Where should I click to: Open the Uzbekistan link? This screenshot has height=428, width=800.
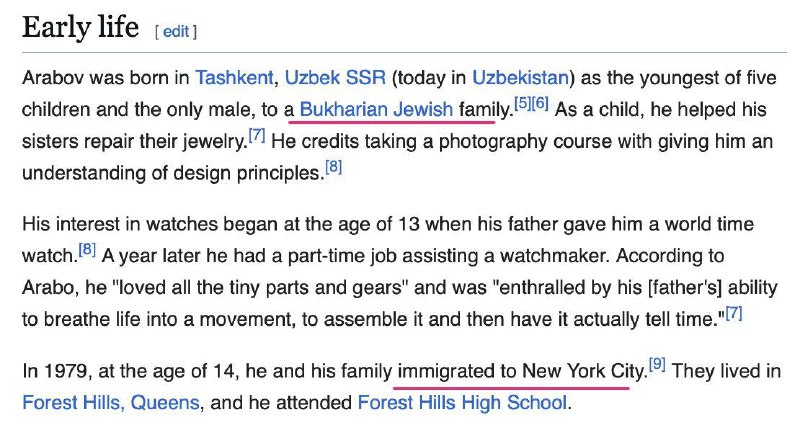click(x=520, y=78)
